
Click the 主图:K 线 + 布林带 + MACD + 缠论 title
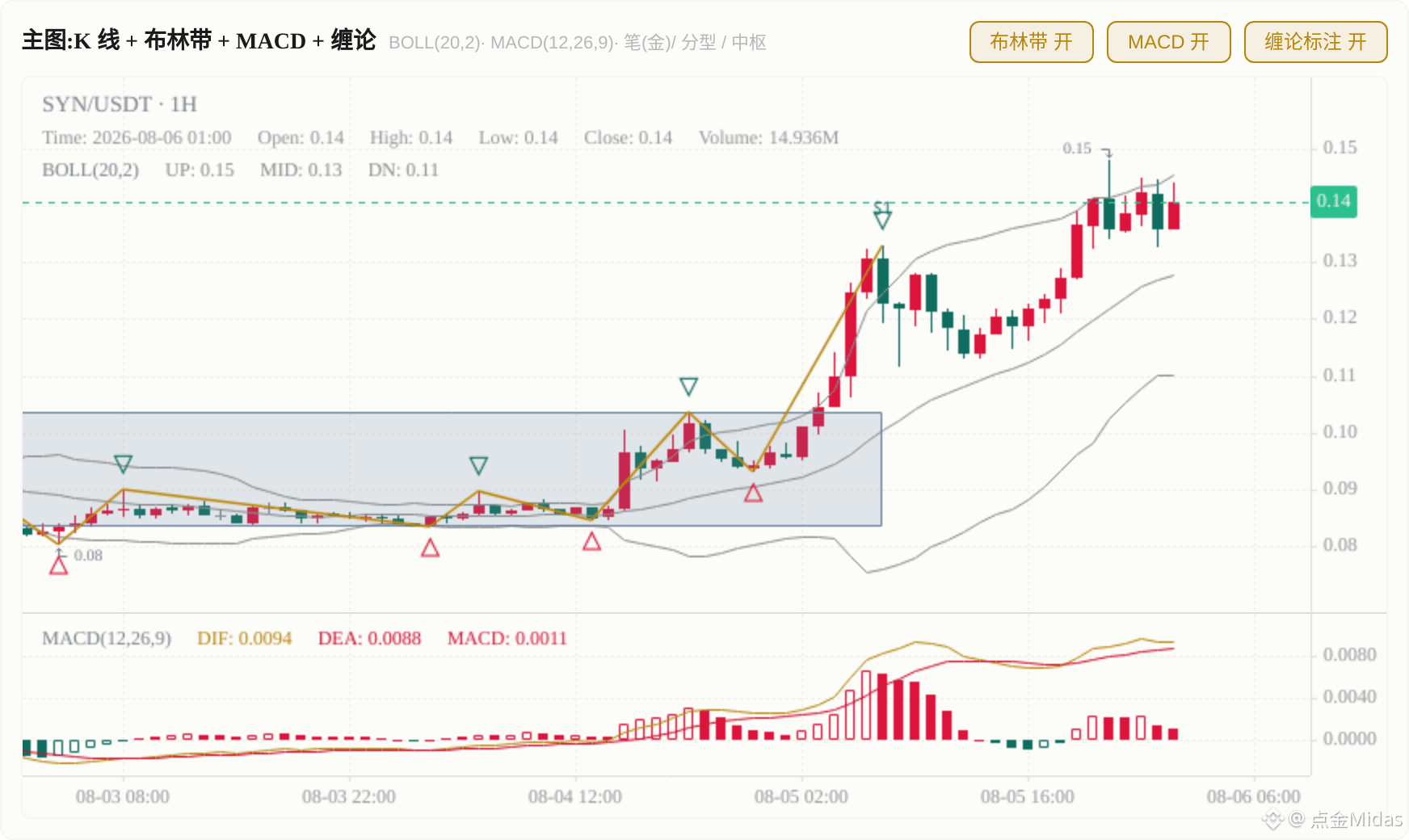(x=199, y=40)
